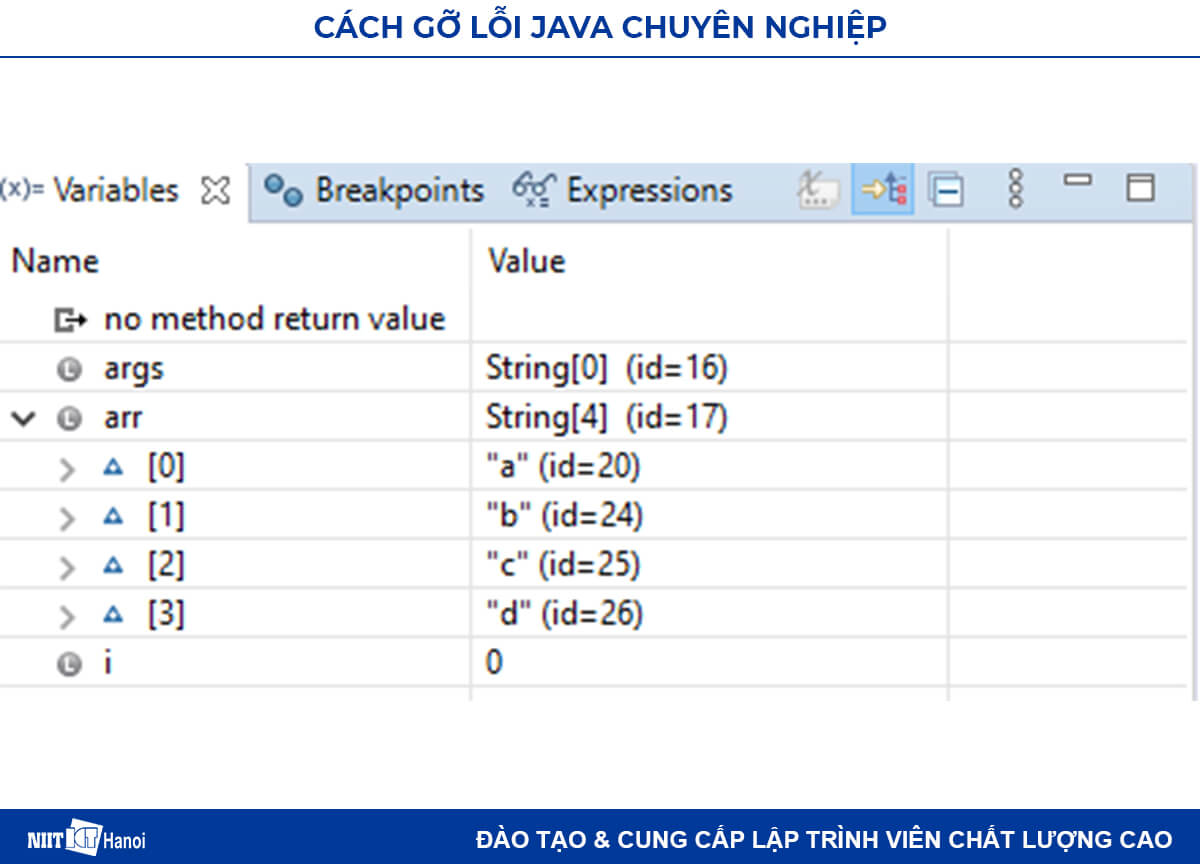The width and height of the screenshot is (1200, 864).
Task: Close the Variables tab with X icon
Action: [215, 190]
